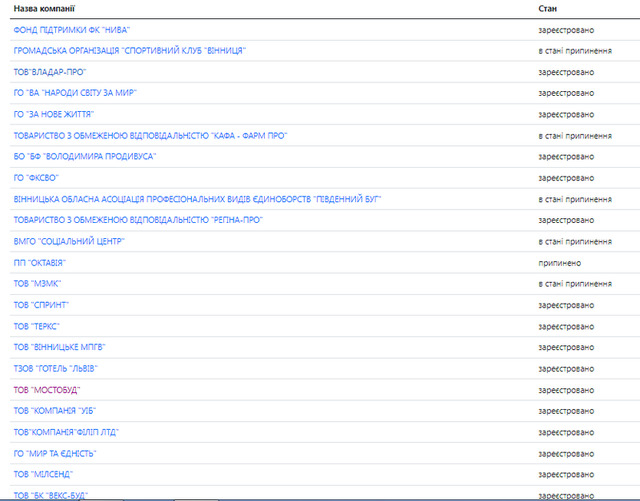
Task: Open the ГО "ФКСВО" link
Action: [x=35, y=177]
